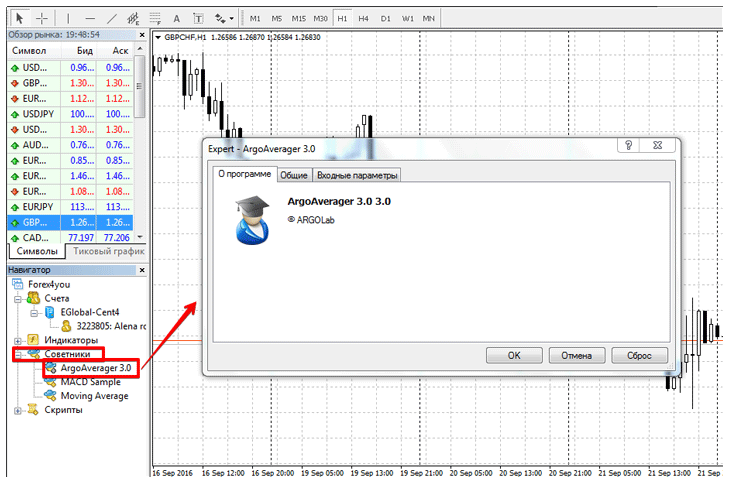Switch chart to the D1 timeframe
This screenshot has height=483, width=729.
[385, 18]
